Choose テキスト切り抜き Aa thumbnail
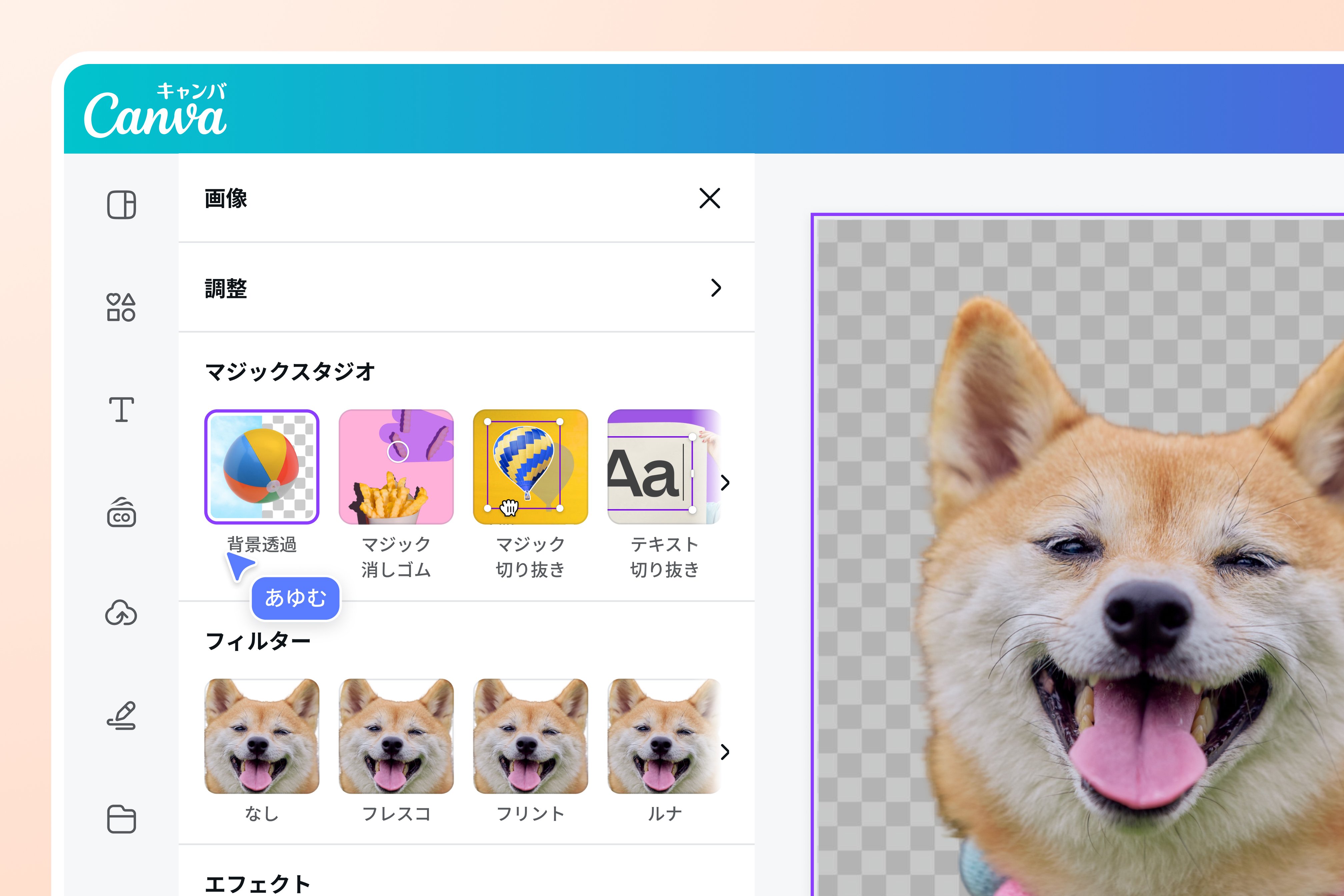The height and width of the screenshot is (896, 1344). 664,466
